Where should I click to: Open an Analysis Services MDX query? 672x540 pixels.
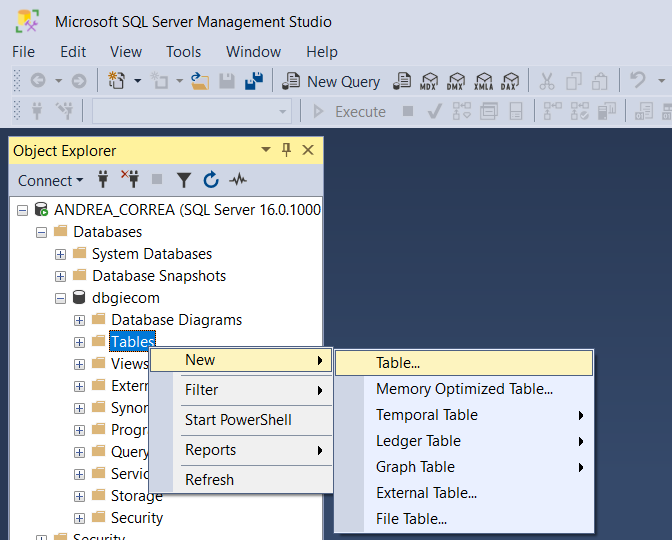(x=429, y=81)
